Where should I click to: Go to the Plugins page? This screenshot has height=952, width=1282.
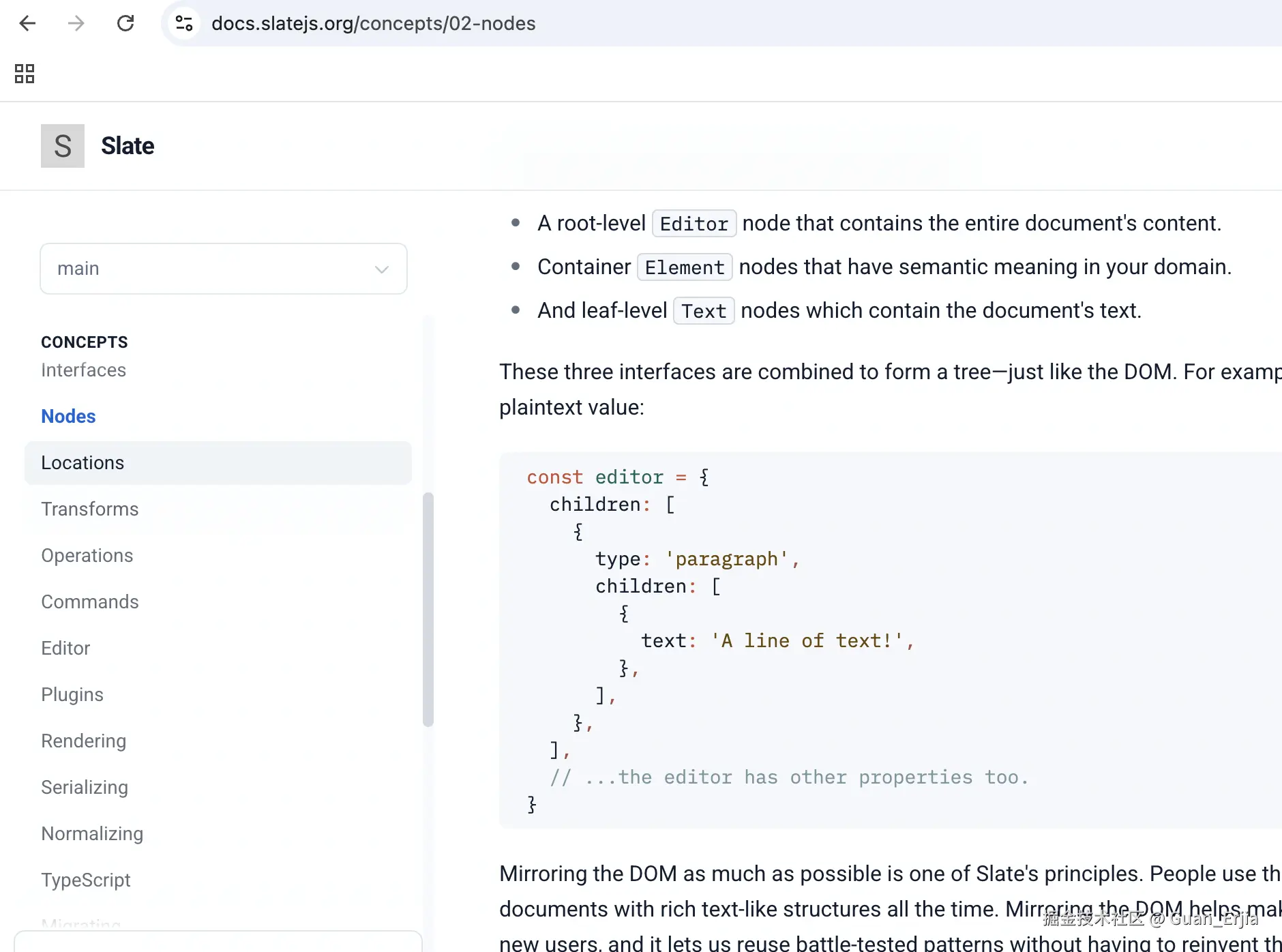72,694
